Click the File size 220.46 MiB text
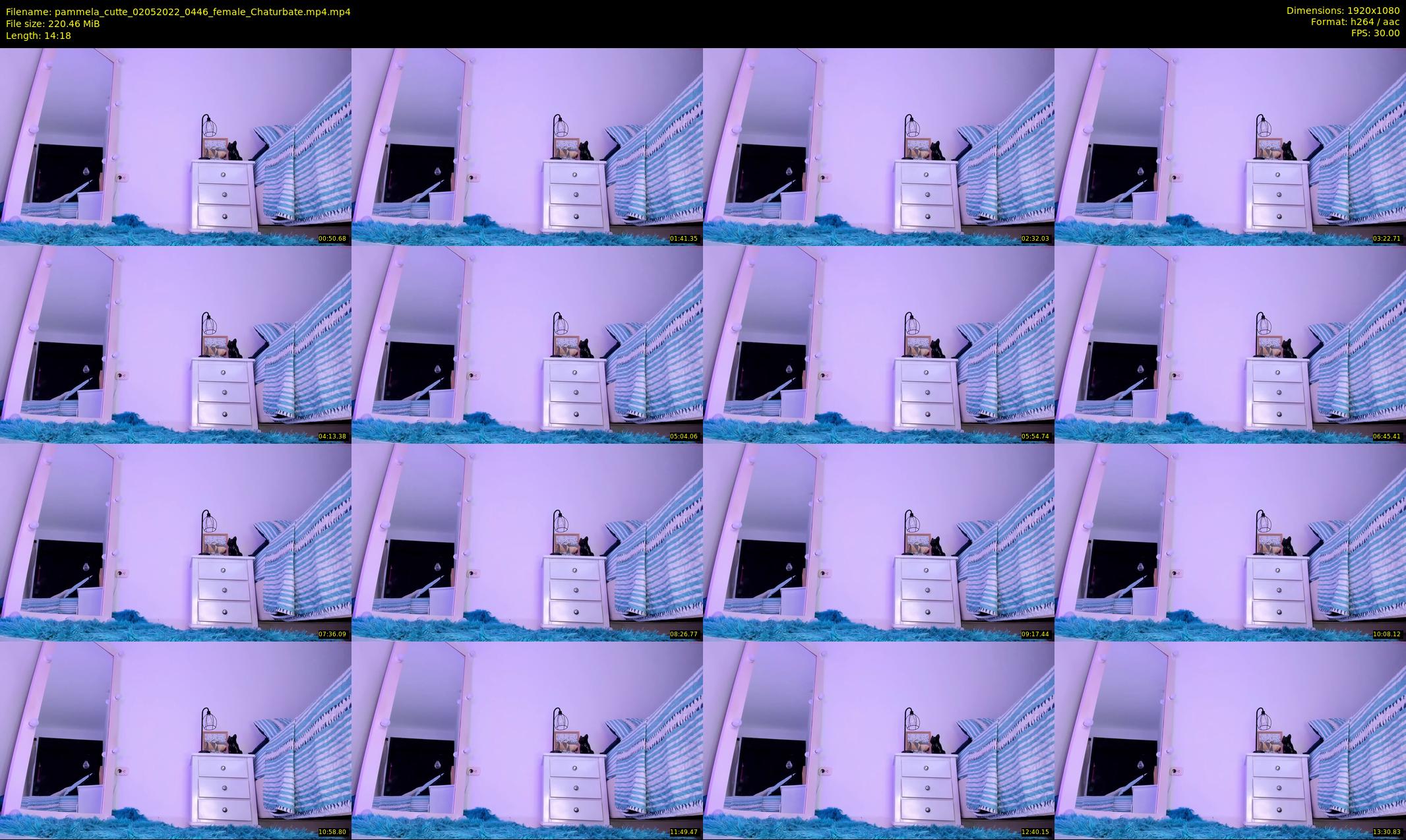Viewport: 1406px width, 840px height. 53,23
